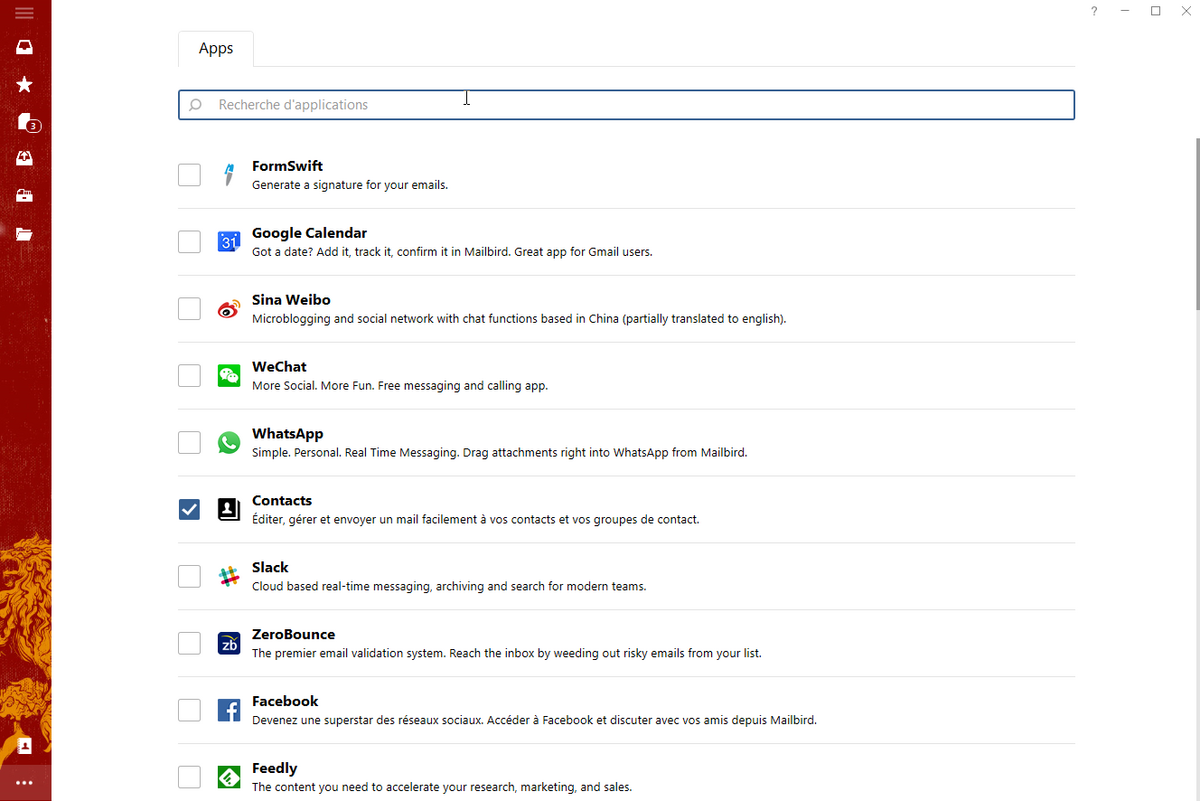Enable the Slack app checkbox
The height and width of the screenshot is (801, 1200).
pos(189,577)
